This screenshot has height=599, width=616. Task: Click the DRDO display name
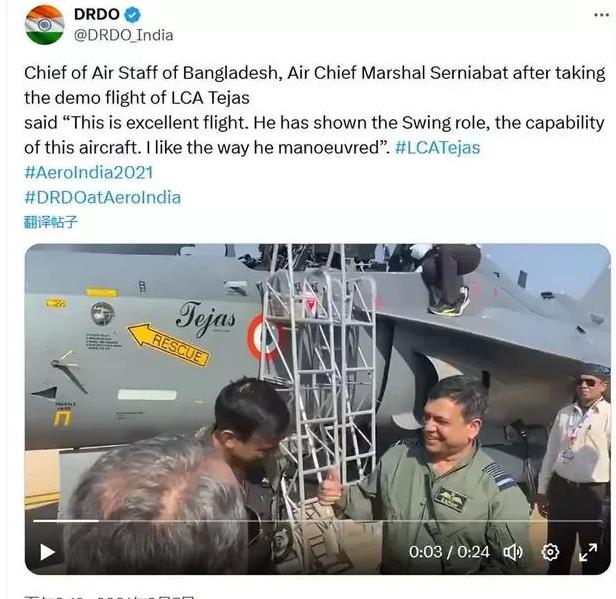[x=97, y=15]
